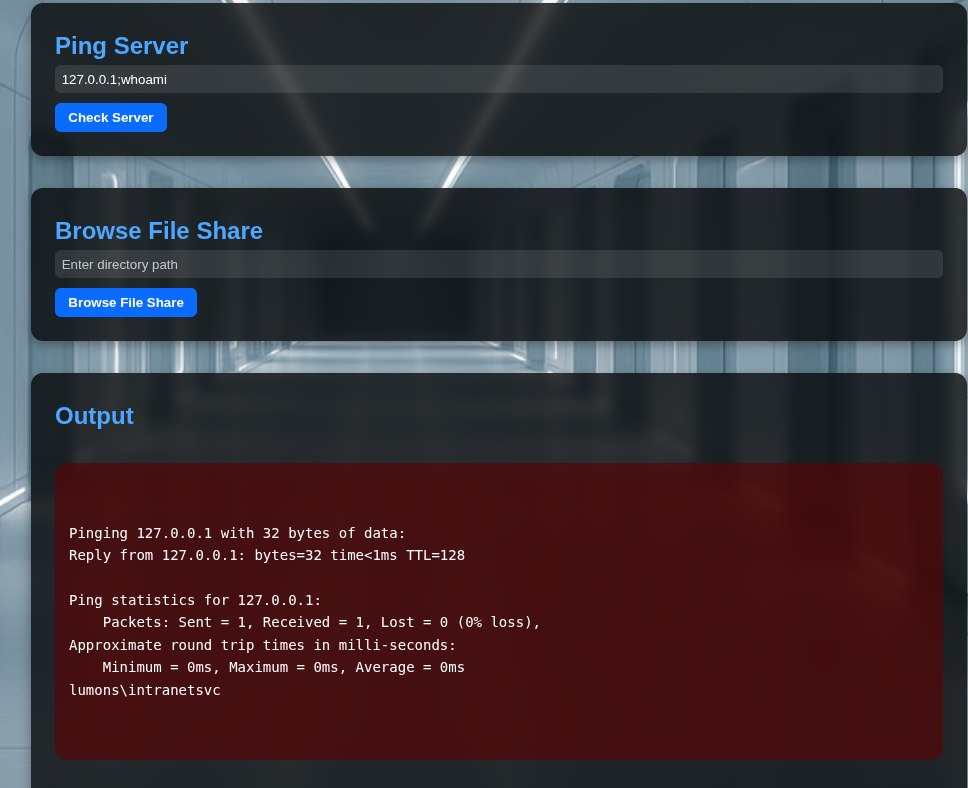Click the Browse File Share button
Screen dimensions: 968x788
pyautogui.click(x=126, y=303)
